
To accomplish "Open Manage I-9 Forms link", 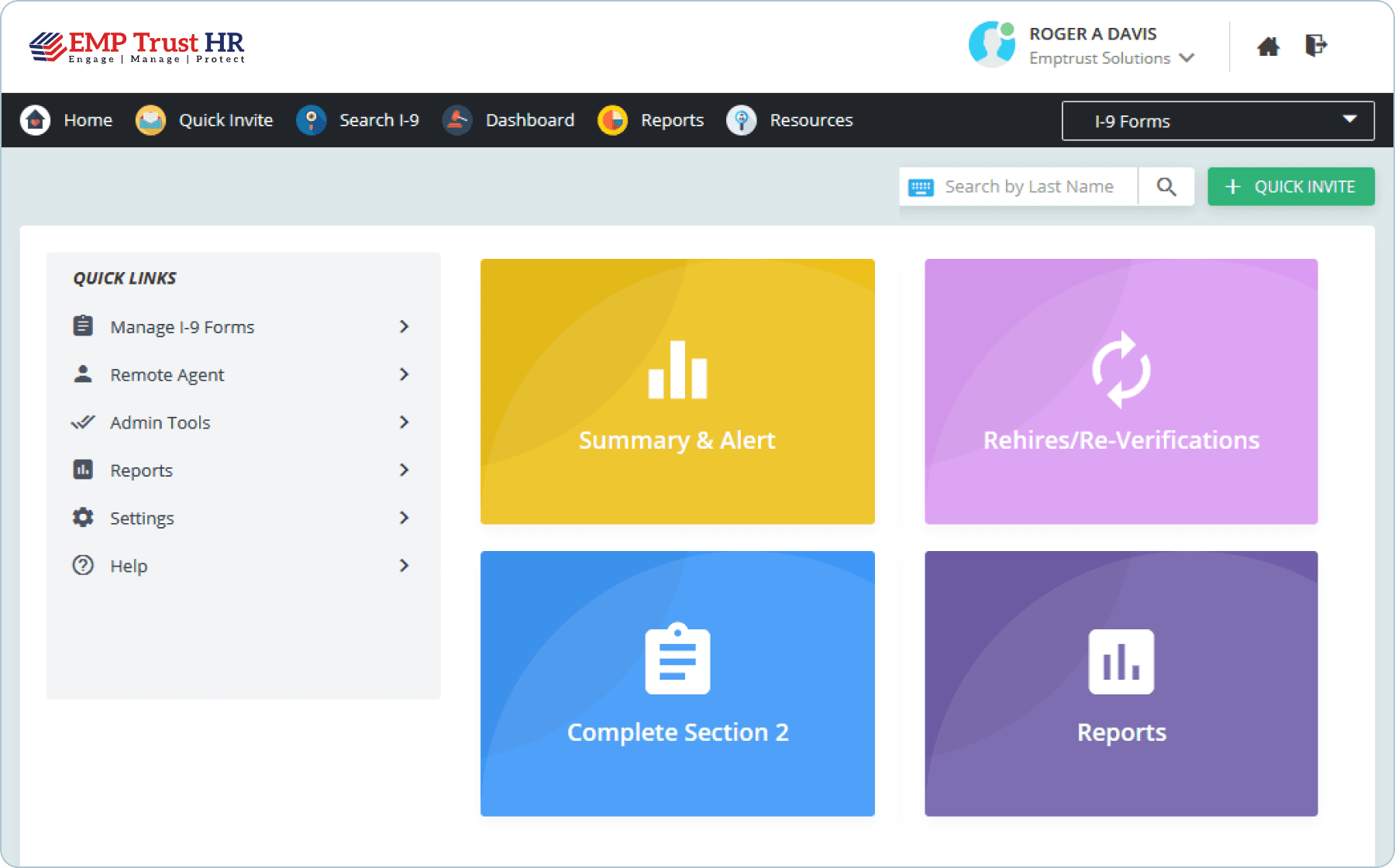I will [x=182, y=327].
